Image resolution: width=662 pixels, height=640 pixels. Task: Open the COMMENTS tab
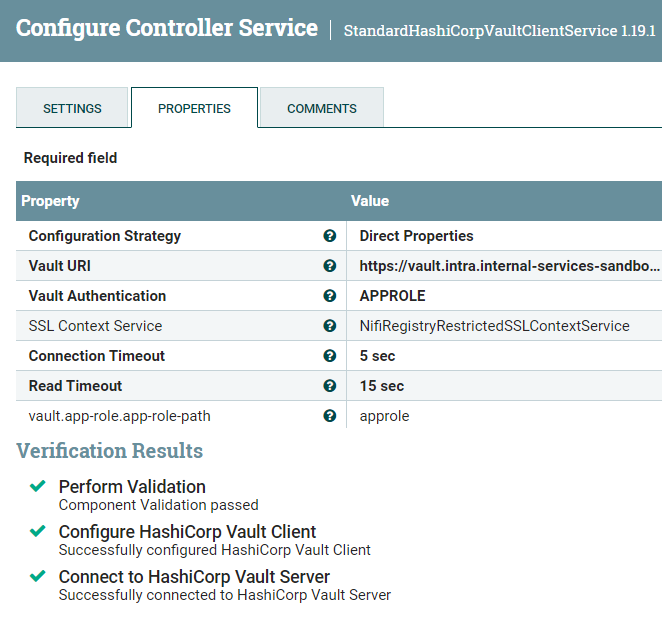click(x=322, y=108)
